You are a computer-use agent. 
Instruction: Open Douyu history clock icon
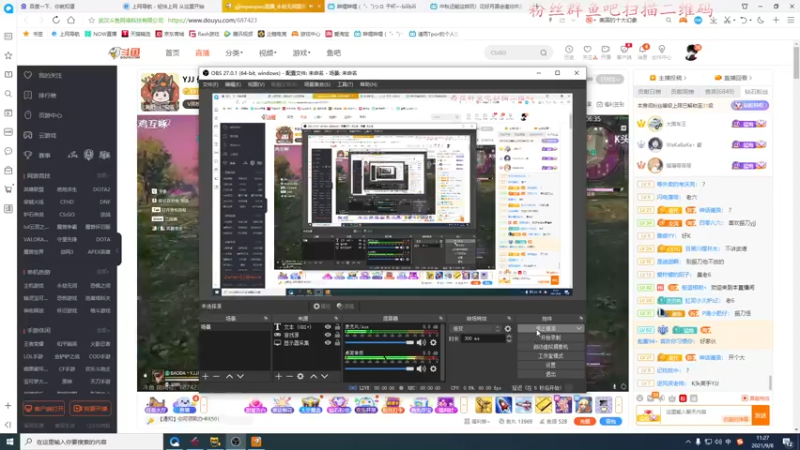(569, 49)
